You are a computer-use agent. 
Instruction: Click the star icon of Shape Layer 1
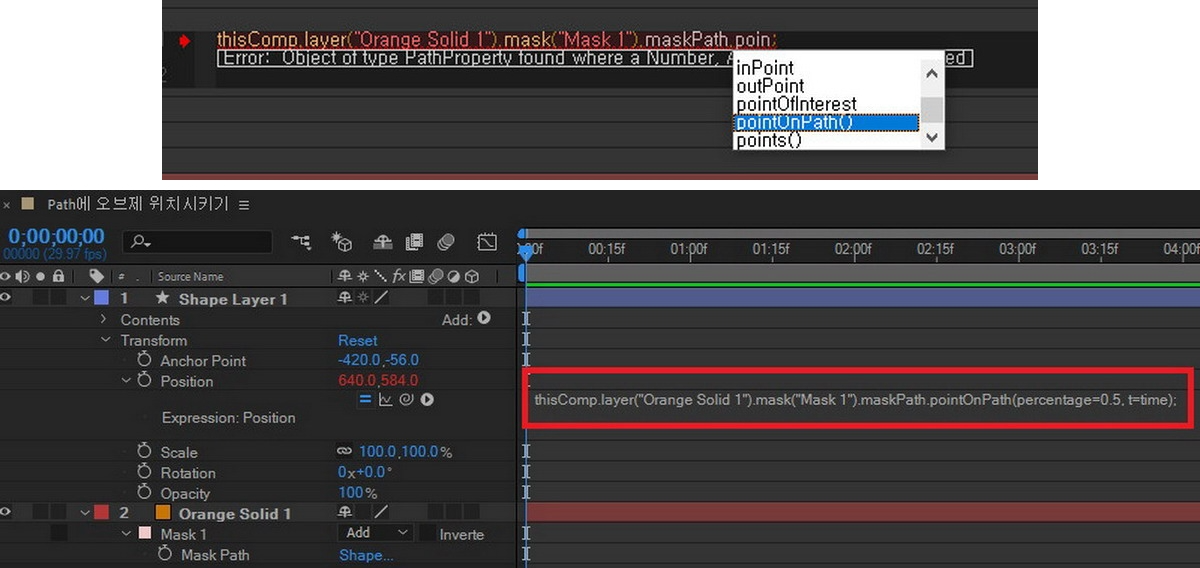(x=162, y=298)
